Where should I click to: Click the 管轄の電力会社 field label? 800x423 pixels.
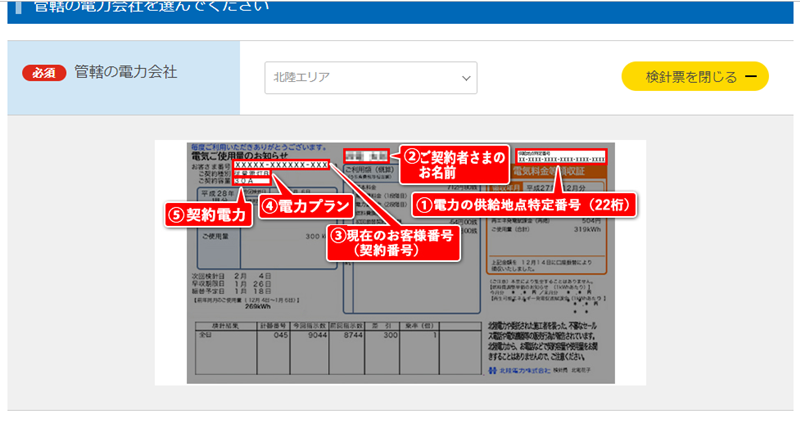tap(126, 72)
